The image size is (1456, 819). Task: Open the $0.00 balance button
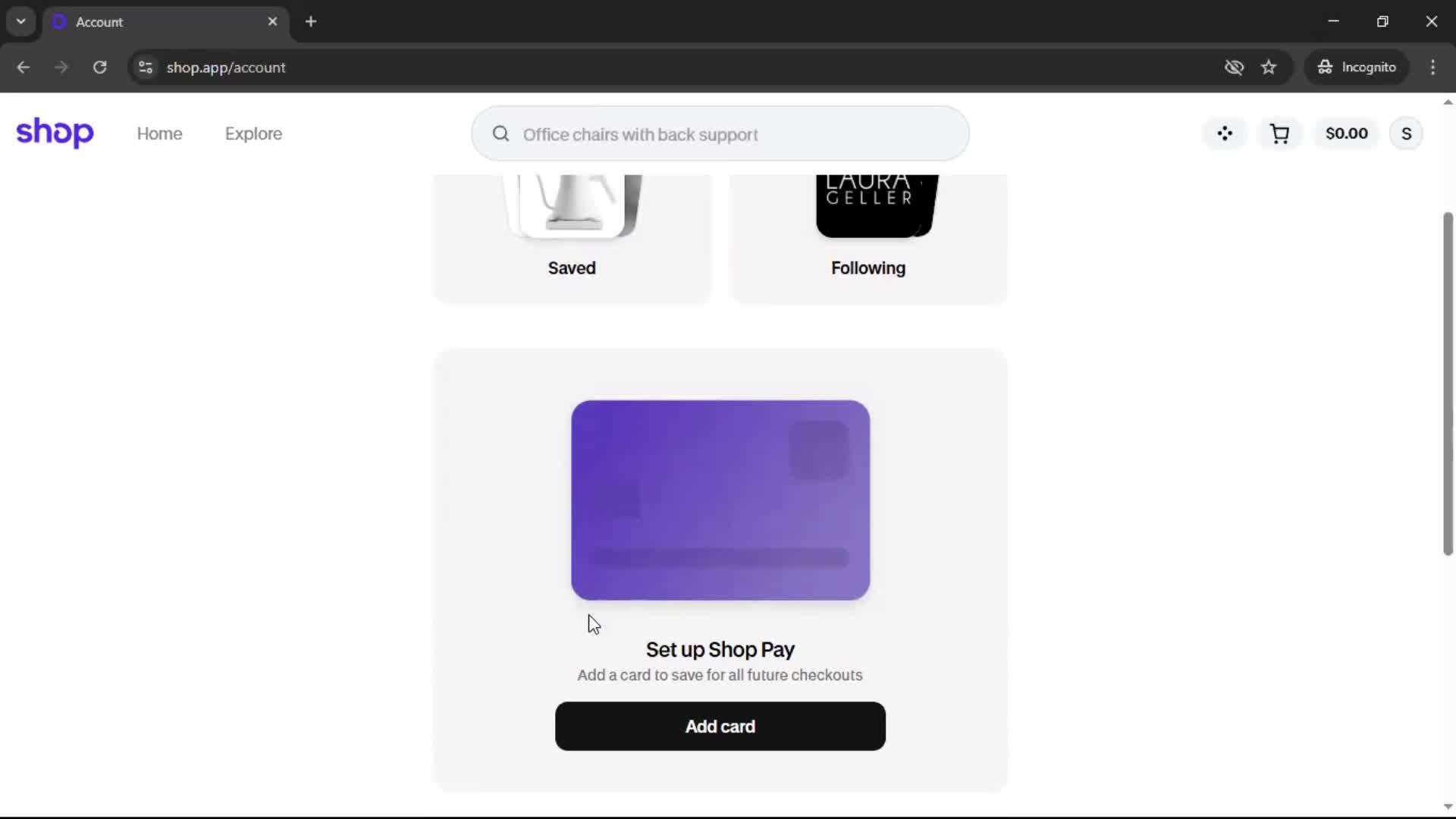pyautogui.click(x=1346, y=133)
